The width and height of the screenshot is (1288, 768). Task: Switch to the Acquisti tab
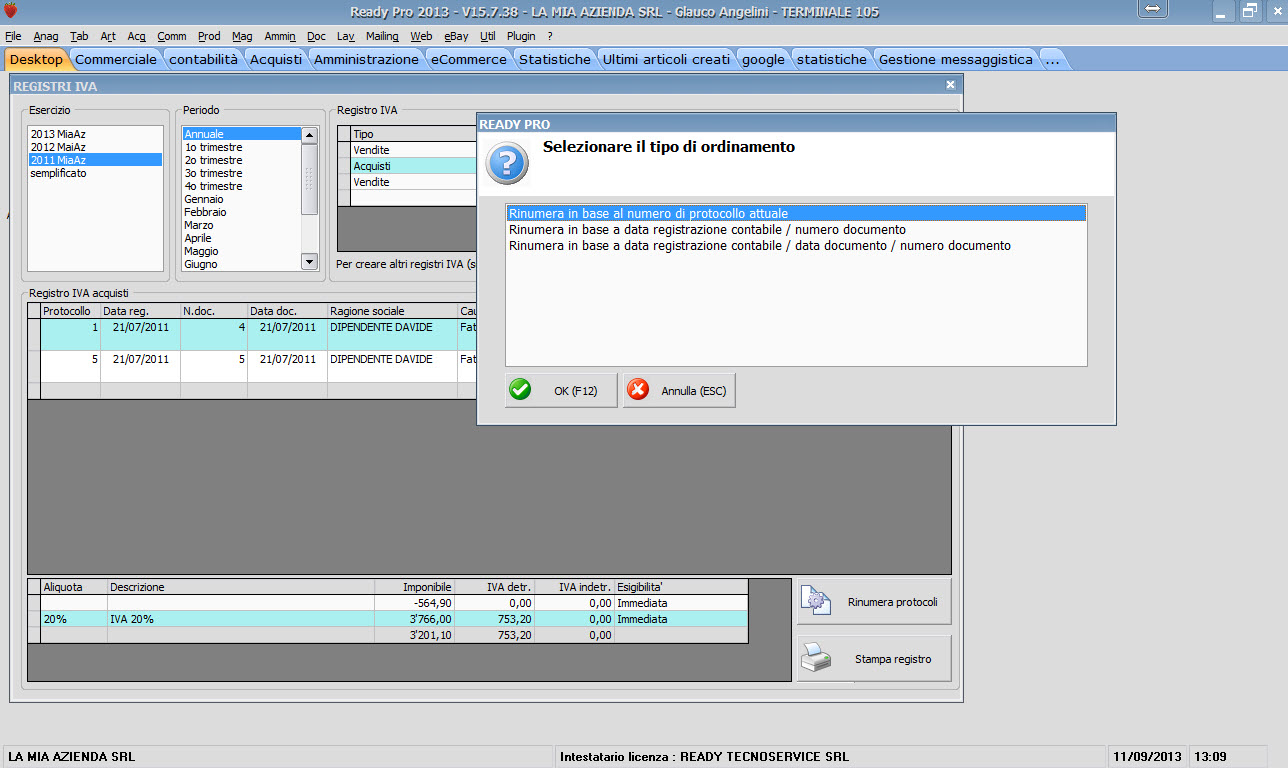[276, 59]
